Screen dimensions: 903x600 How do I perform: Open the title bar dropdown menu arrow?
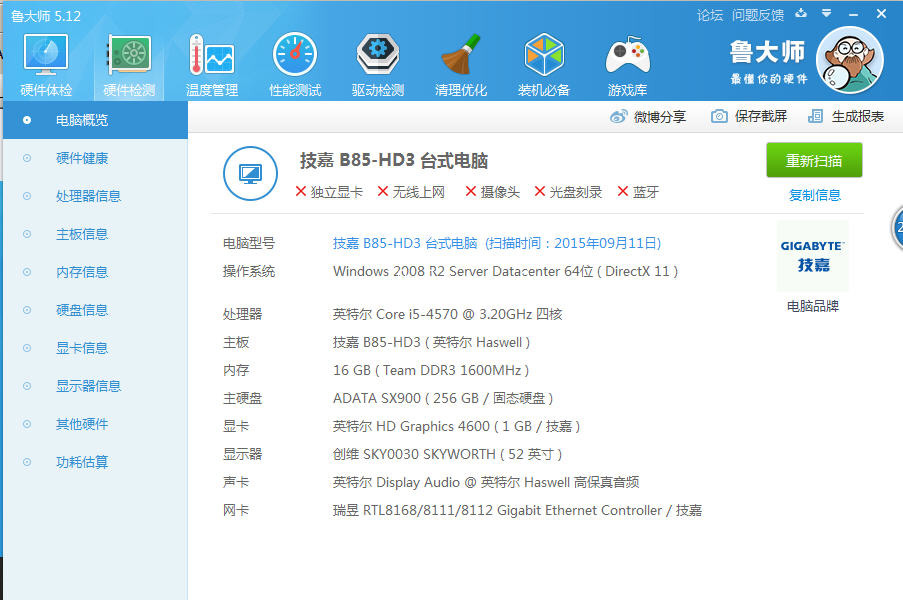pos(826,13)
